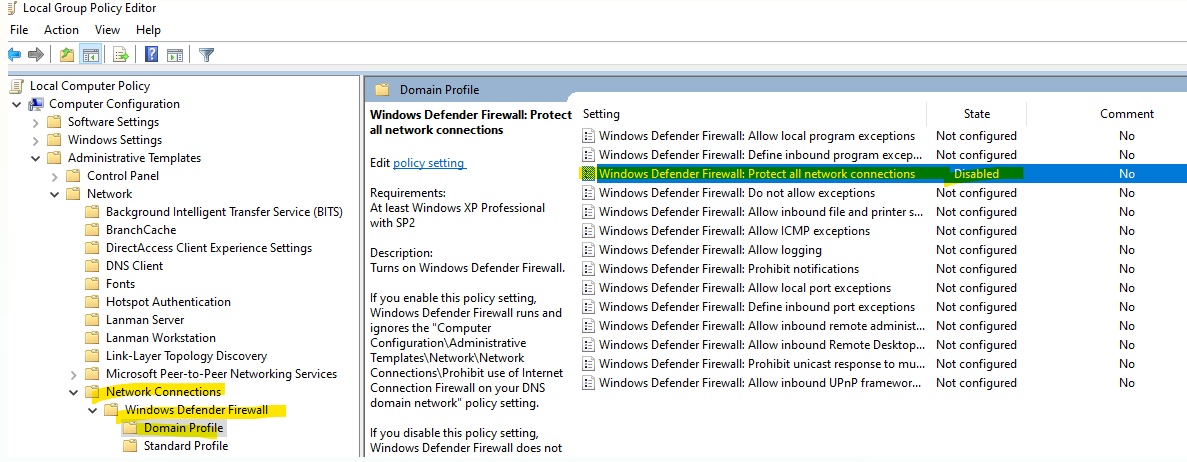
Task: Click the folder icon next to Fonts
Action: coord(92,284)
